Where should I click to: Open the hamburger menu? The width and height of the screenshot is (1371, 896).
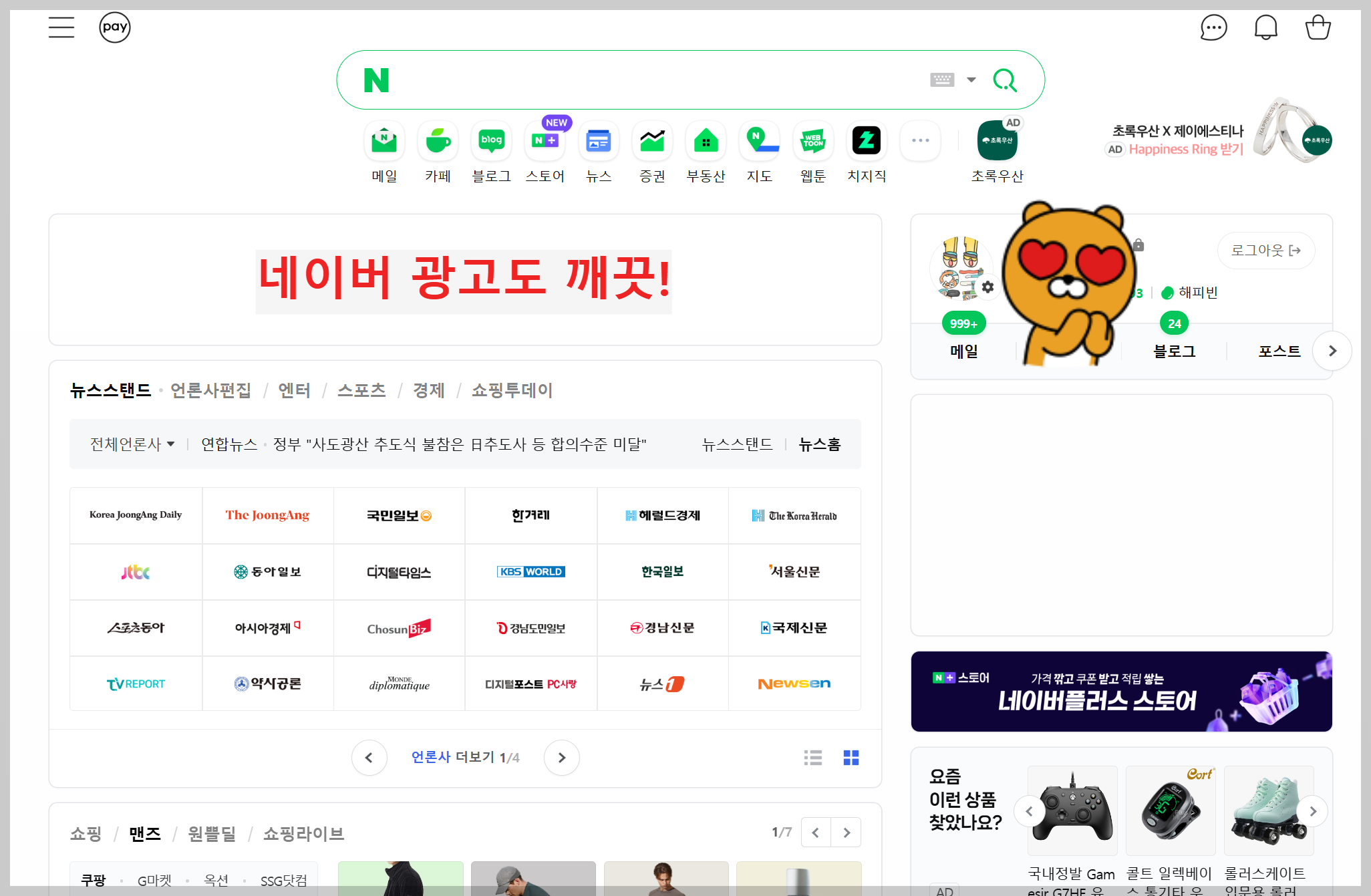click(x=61, y=27)
